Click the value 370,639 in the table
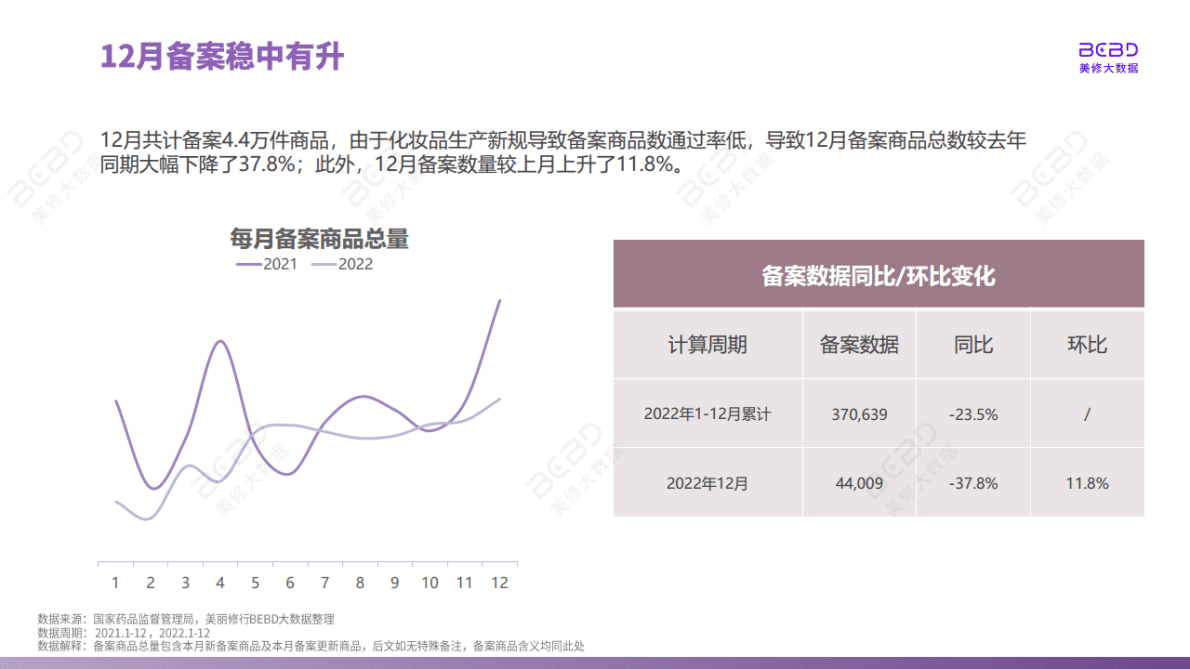Image resolution: width=1190 pixels, height=669 pixels. 859,413
